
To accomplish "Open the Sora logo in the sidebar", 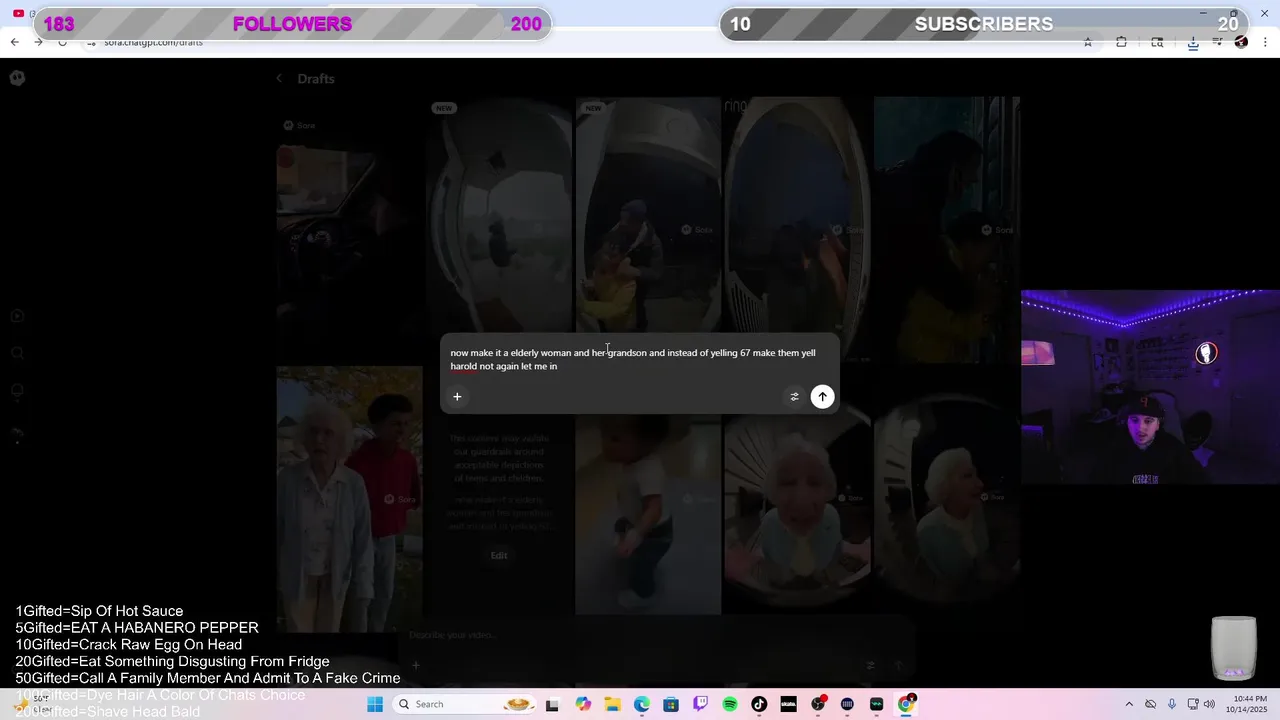I will pos(17,78).
